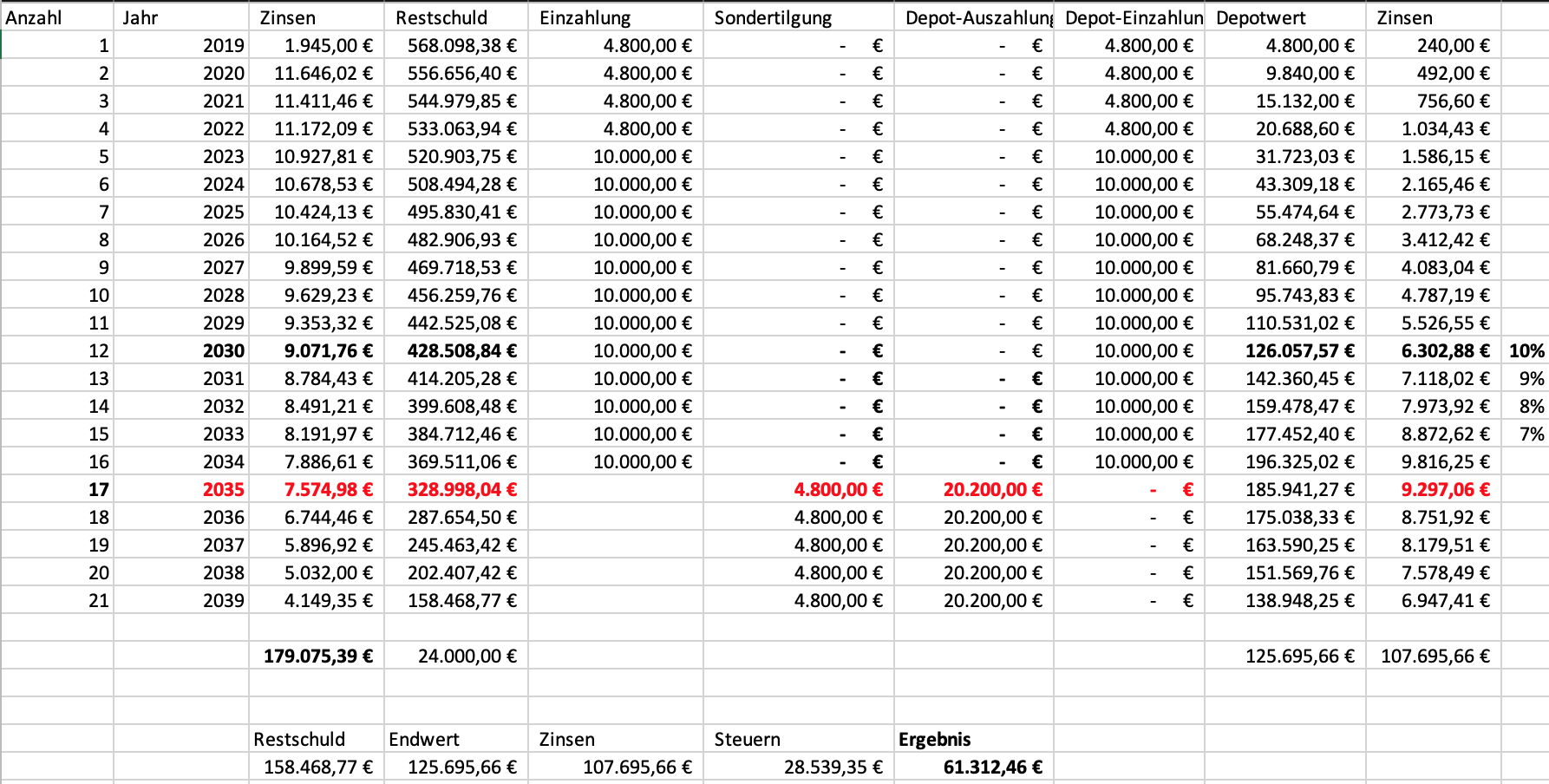Select the depot interest cell 1.586,15 €
The width and height of the screenshot is (1549, 784).
coord(1434,156)
